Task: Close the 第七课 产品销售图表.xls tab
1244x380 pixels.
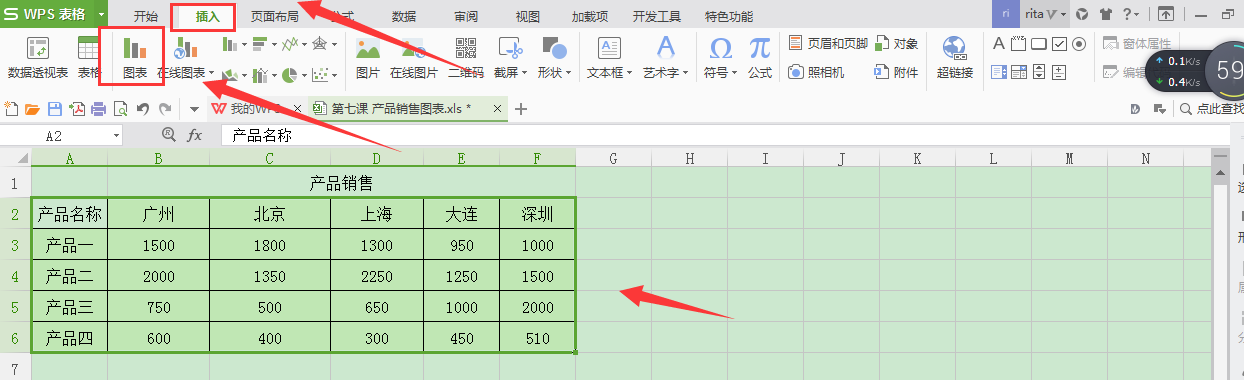Action: tap(497, 108)
